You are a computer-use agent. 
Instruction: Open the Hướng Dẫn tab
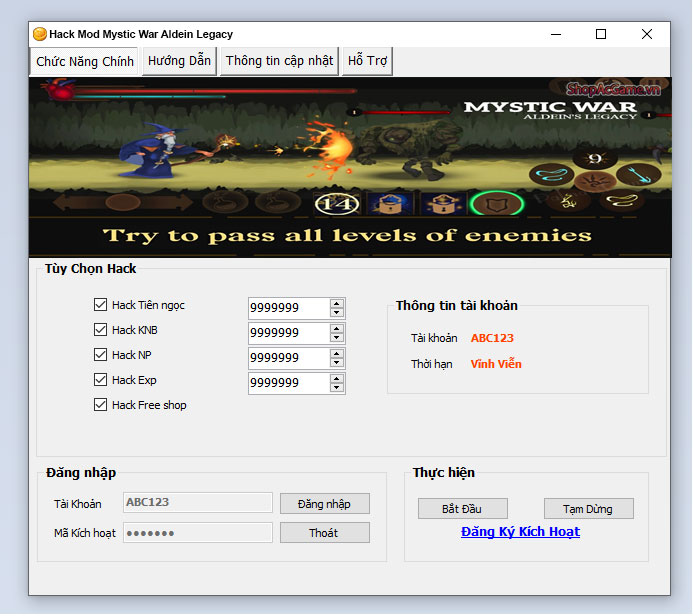(179, 61)
